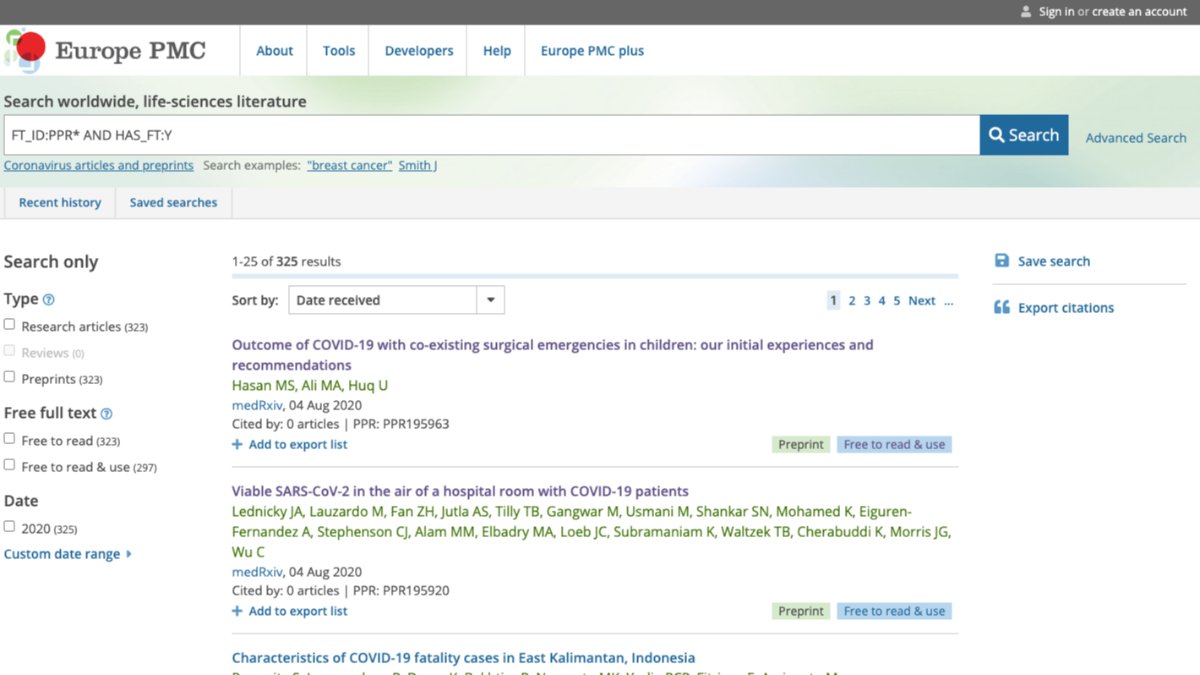The image size is (1200, 675).
Task: Open article on COVID-19 surgical emergencies in children
Action: point(552,355)
